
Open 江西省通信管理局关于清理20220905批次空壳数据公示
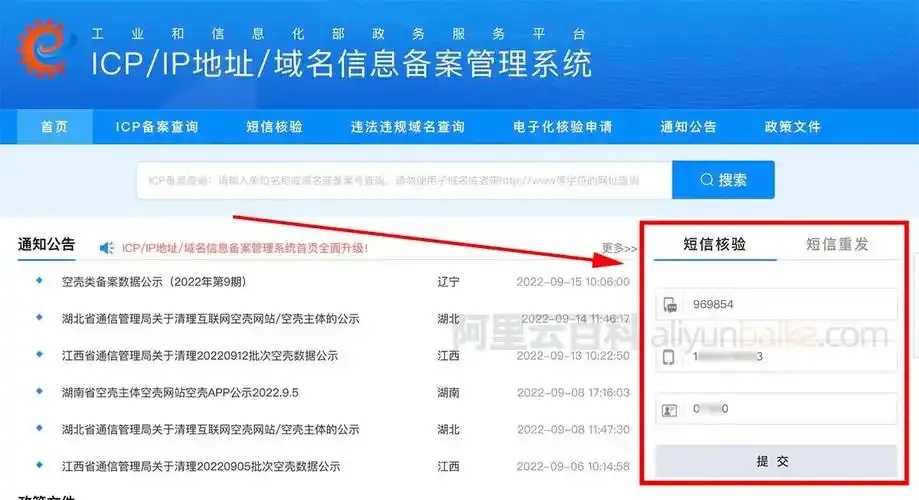click(201, 467)
